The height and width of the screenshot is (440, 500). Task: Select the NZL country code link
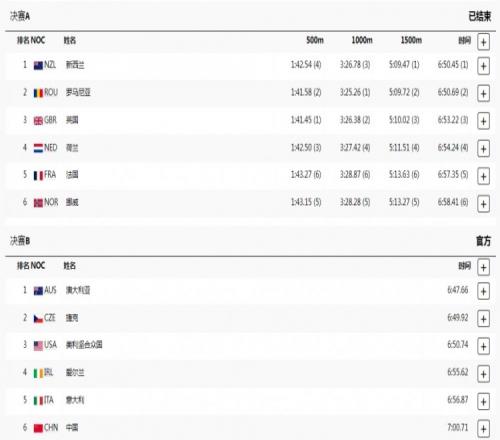(x=50, y=65)
